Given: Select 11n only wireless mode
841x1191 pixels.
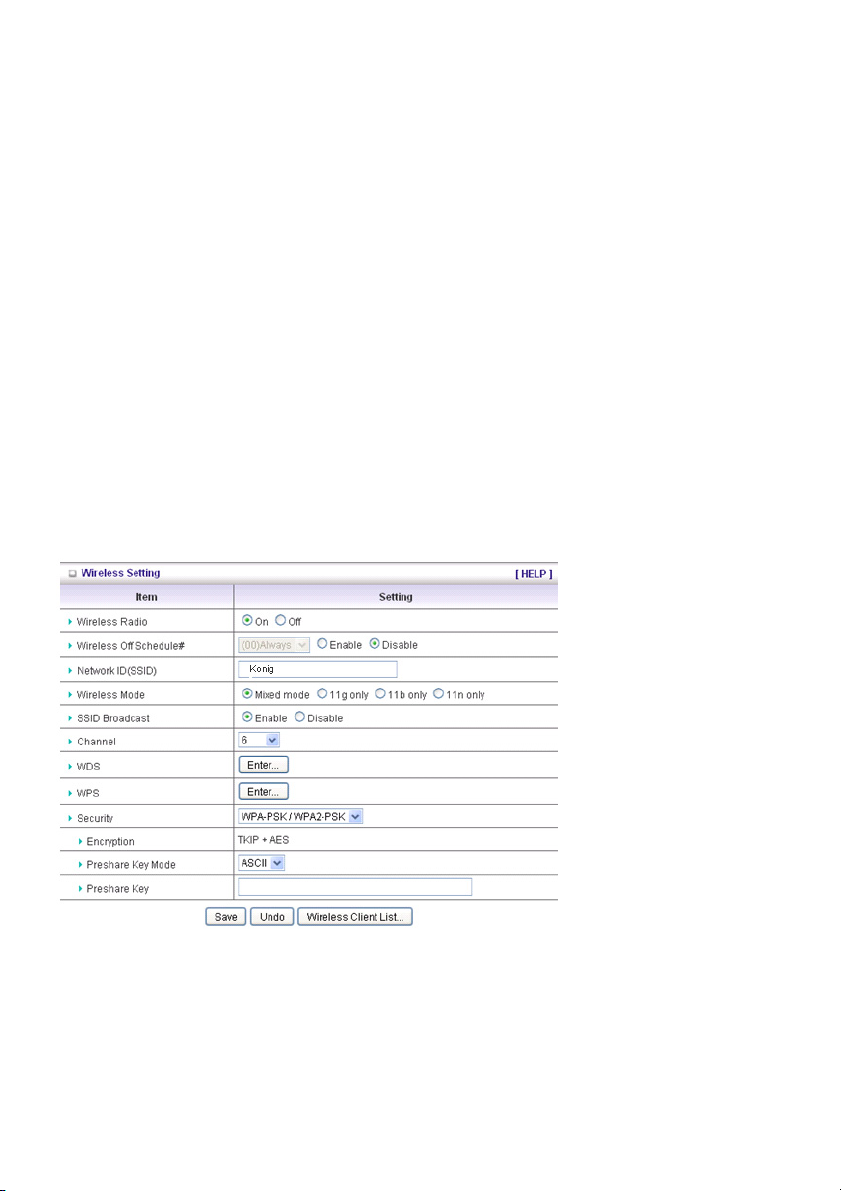Looking at the screenshot, I should click(438, 694).
